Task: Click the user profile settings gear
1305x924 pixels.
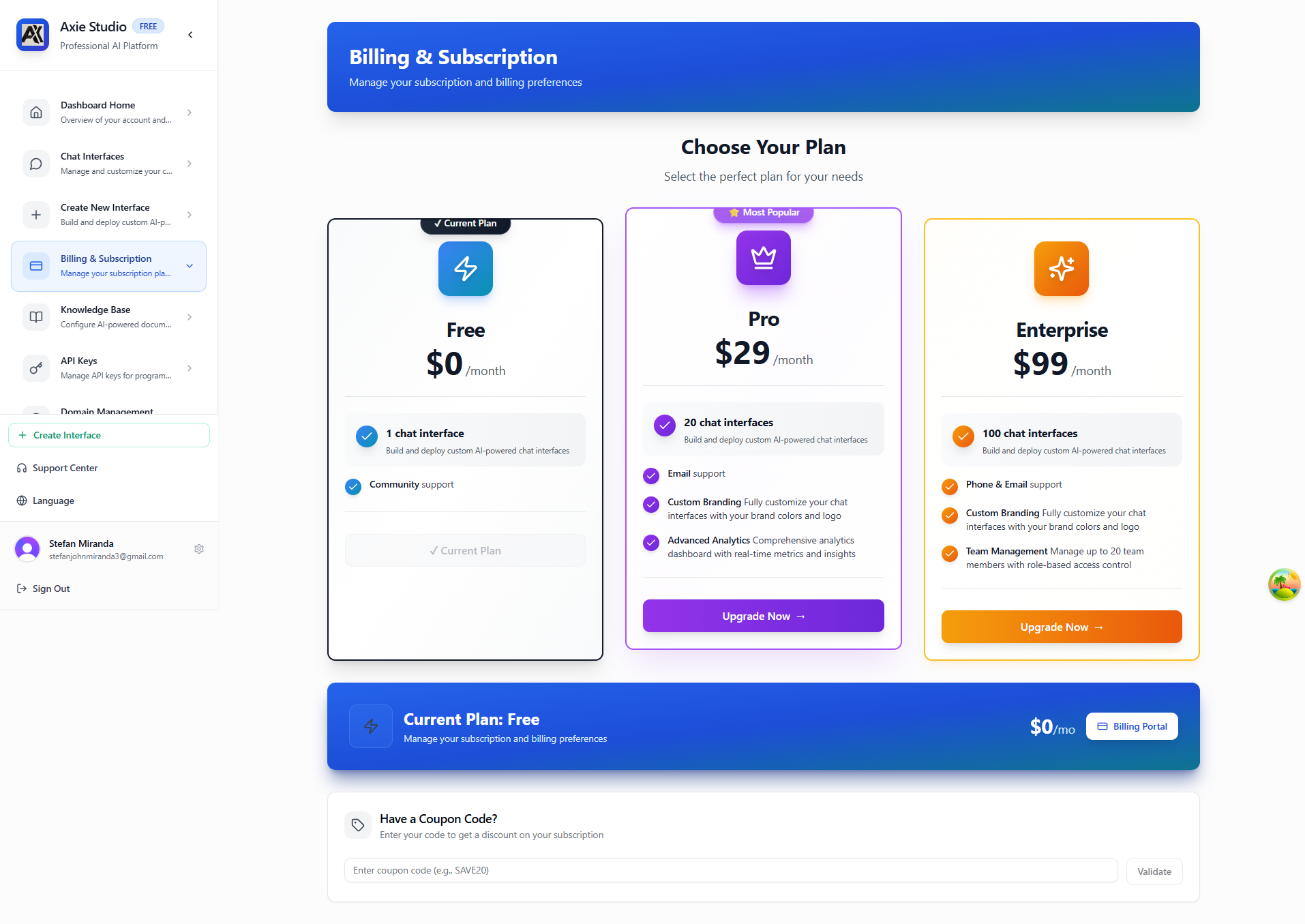Action: [x=198, y=549]
